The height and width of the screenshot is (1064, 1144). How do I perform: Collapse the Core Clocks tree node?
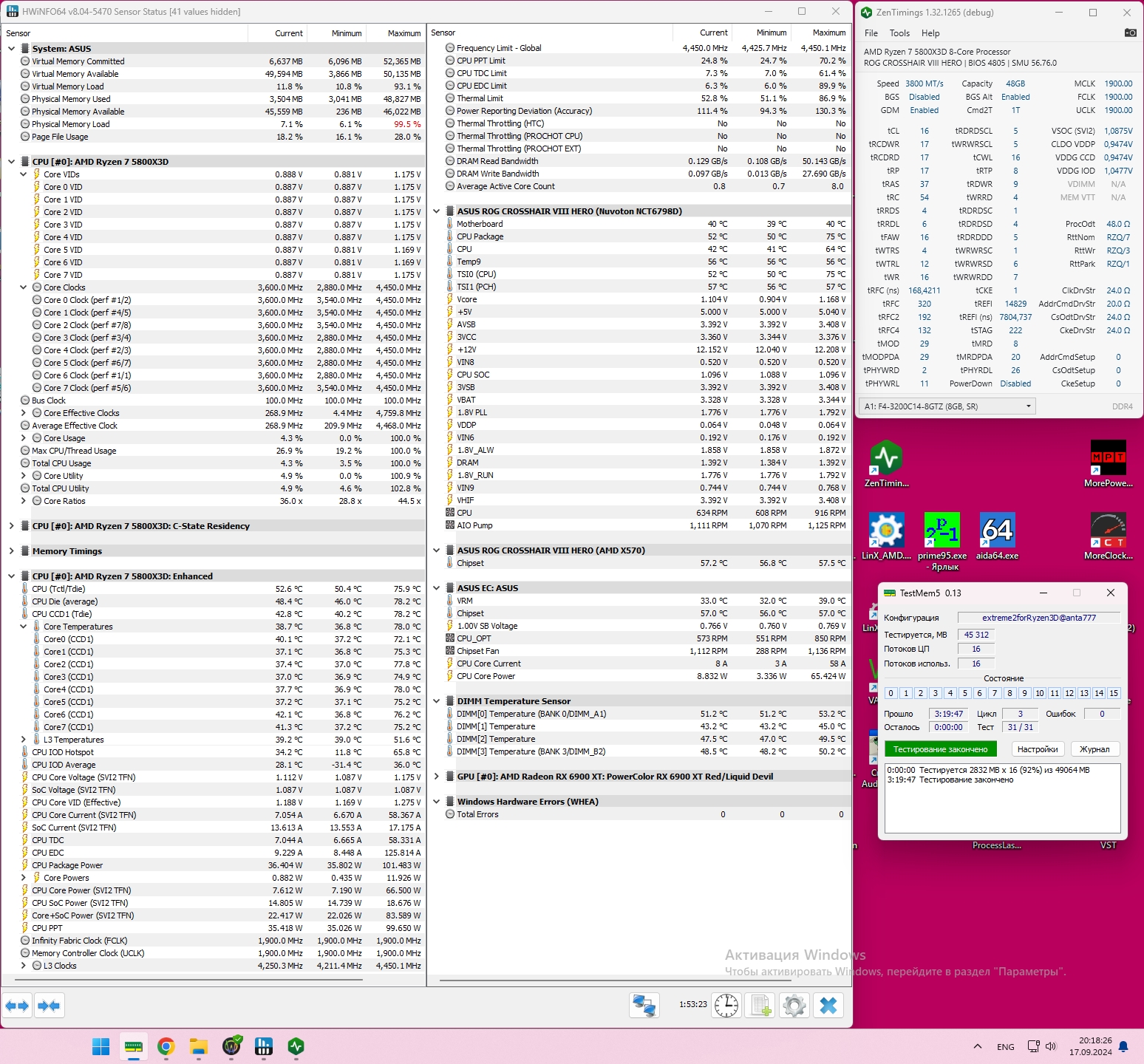tap(23, 287)
